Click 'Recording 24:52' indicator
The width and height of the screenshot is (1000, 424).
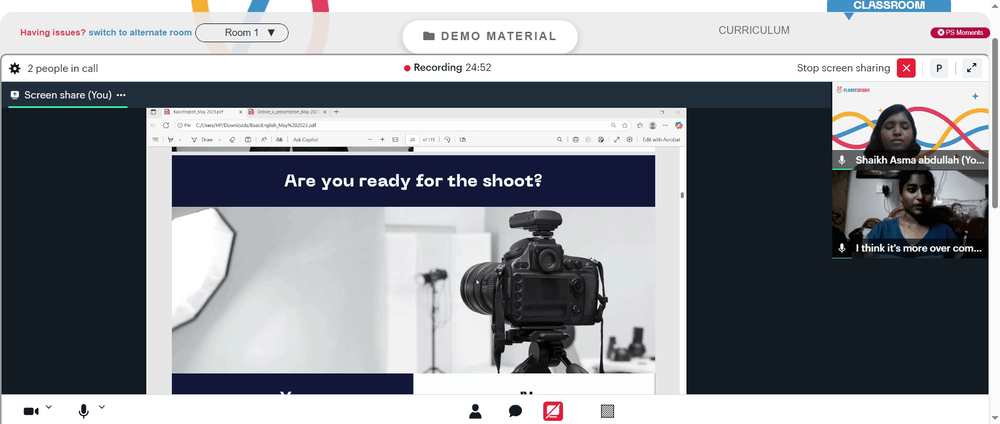point(448,68)
